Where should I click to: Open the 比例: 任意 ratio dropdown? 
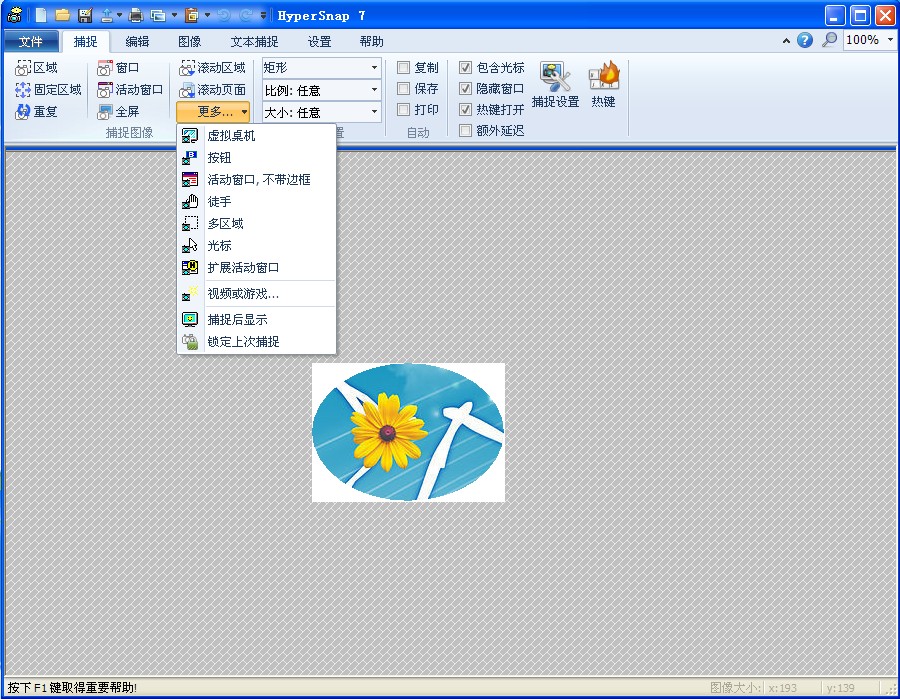point(321,90)
